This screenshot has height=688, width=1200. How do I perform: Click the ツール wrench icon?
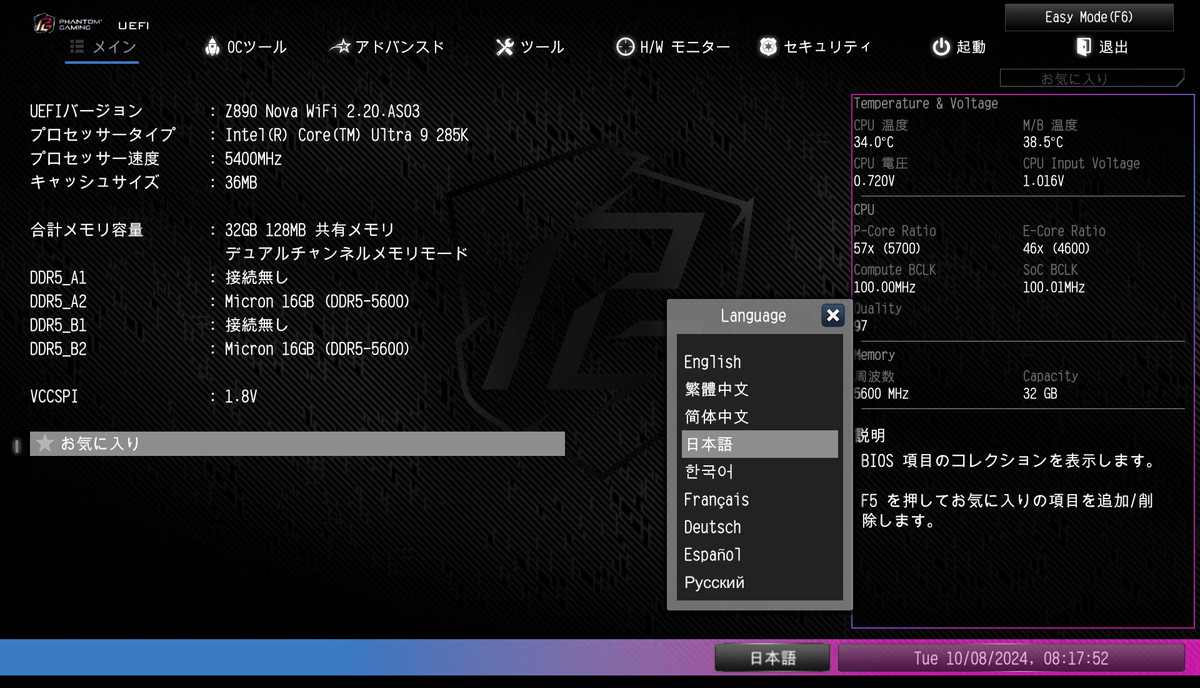[505, 47]
